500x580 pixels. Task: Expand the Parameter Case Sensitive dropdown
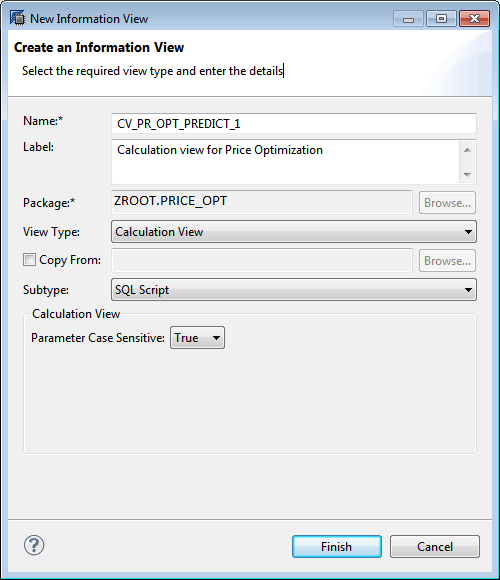[197, 337]
